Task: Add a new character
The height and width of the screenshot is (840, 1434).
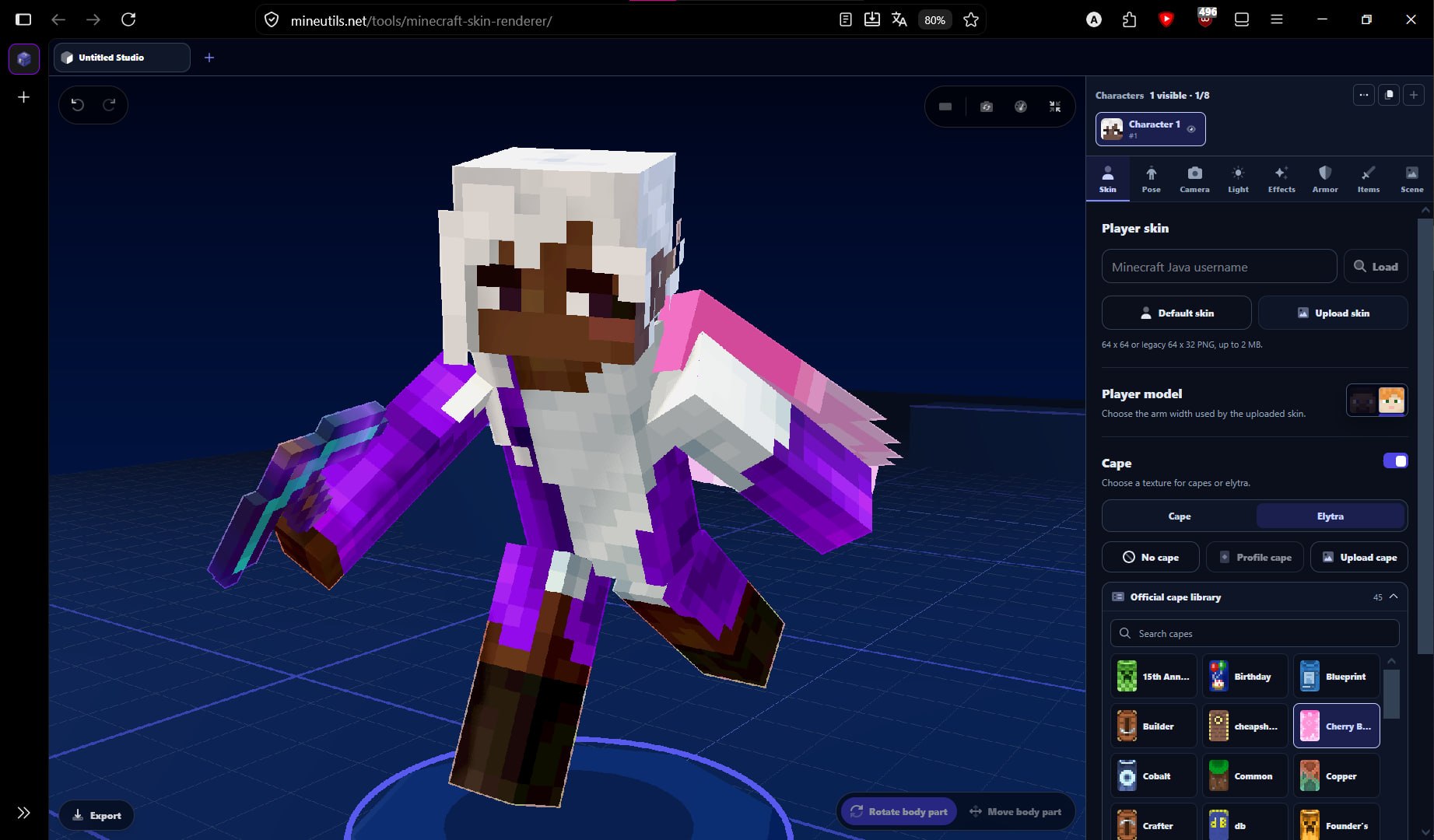Action: point(1414,95)
